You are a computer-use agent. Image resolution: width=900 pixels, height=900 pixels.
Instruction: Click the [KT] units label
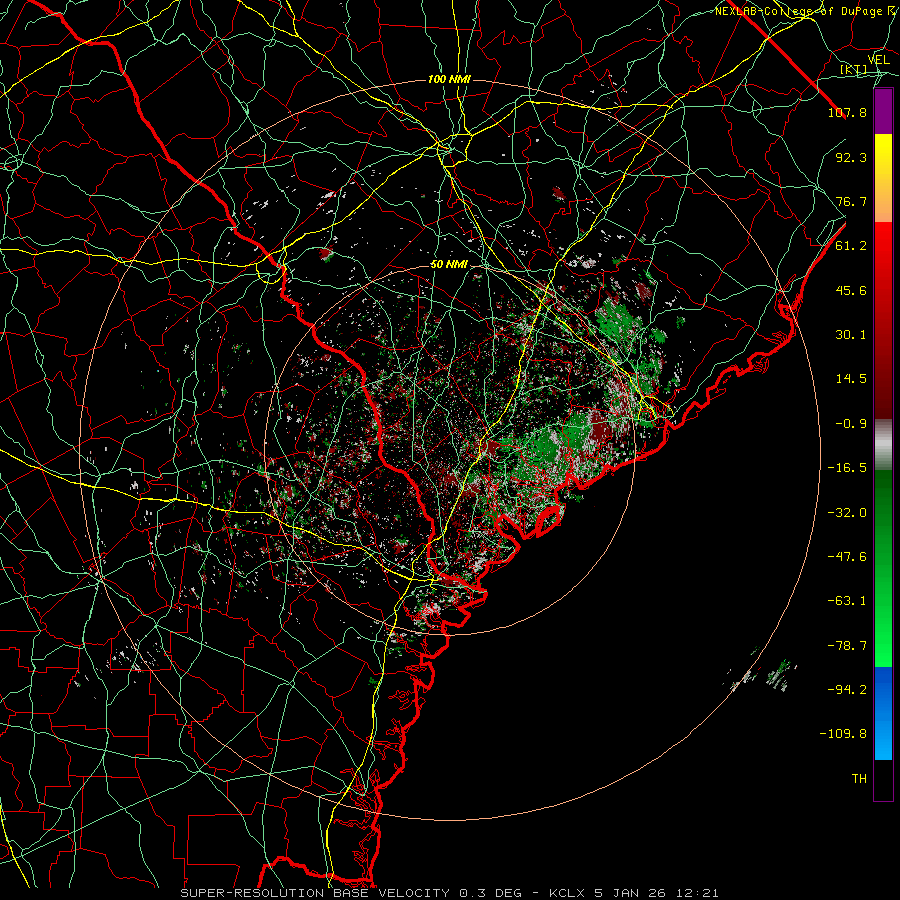tap(854, 69)
